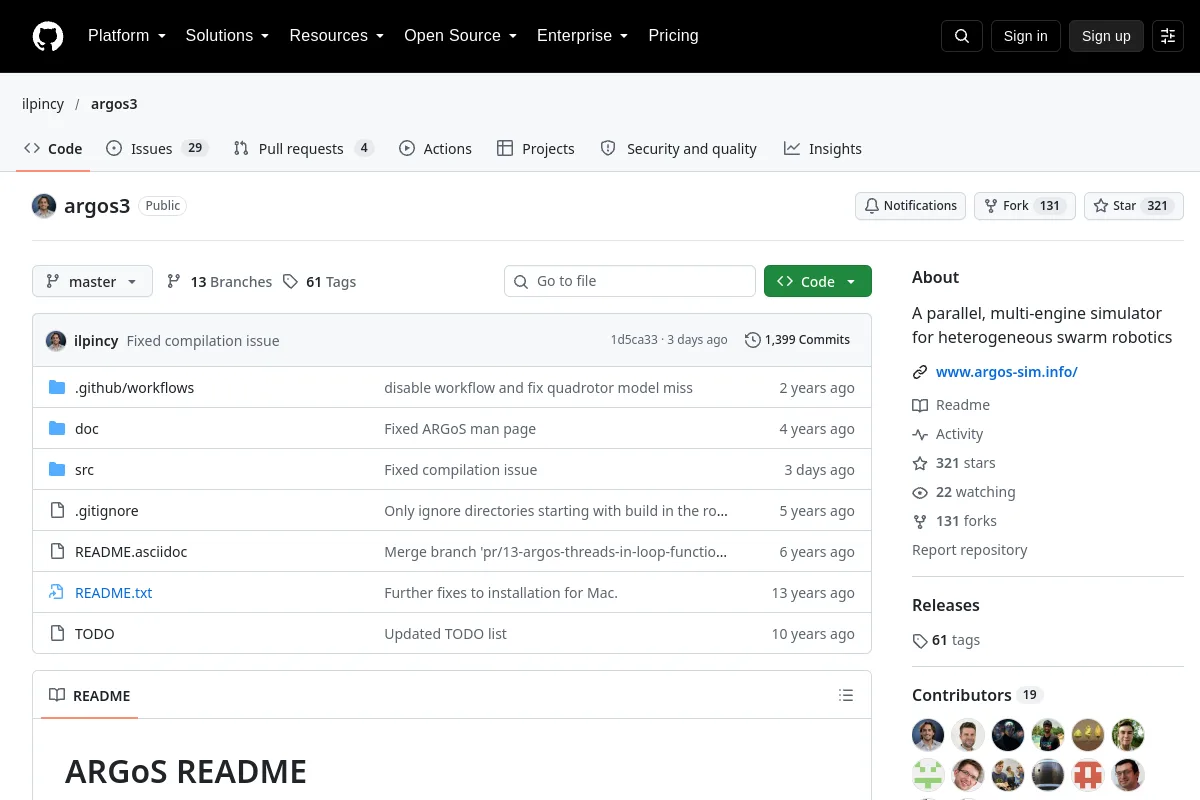Go to the Pricing page
1200x800 pixels.
coord(673,36)
